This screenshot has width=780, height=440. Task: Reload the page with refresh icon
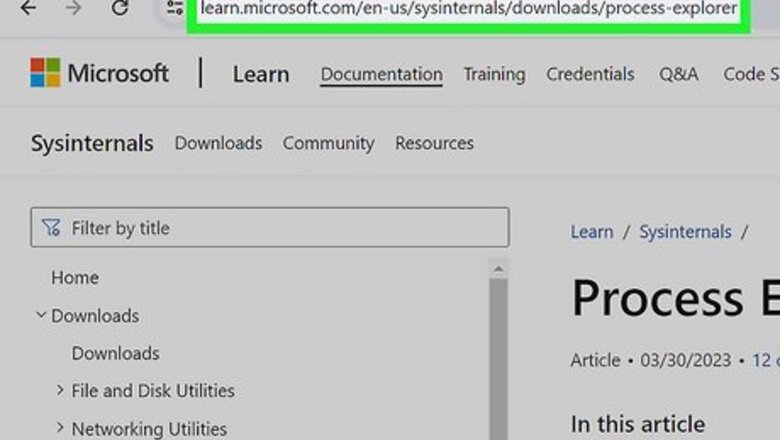coord(119,8)
